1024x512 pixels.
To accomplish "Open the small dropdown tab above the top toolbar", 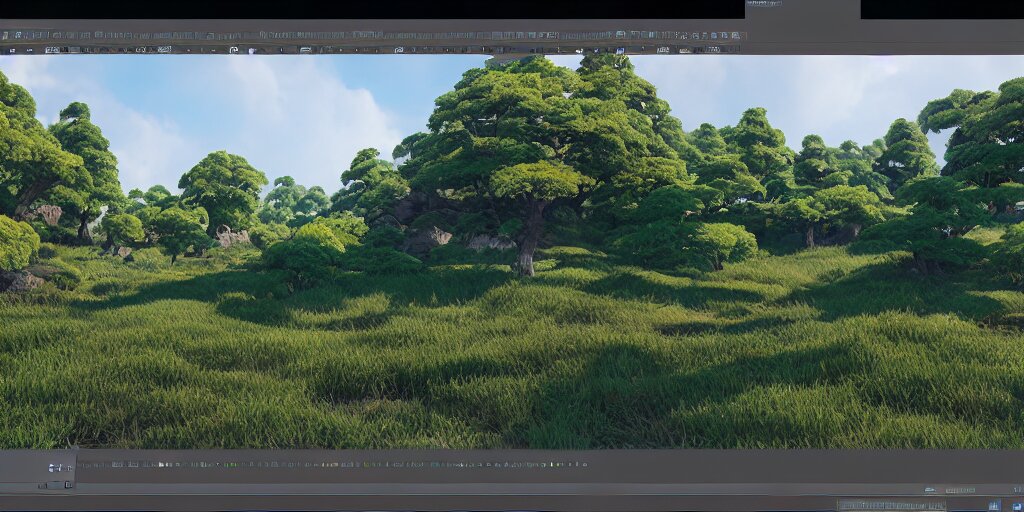I will coord(764,4).
